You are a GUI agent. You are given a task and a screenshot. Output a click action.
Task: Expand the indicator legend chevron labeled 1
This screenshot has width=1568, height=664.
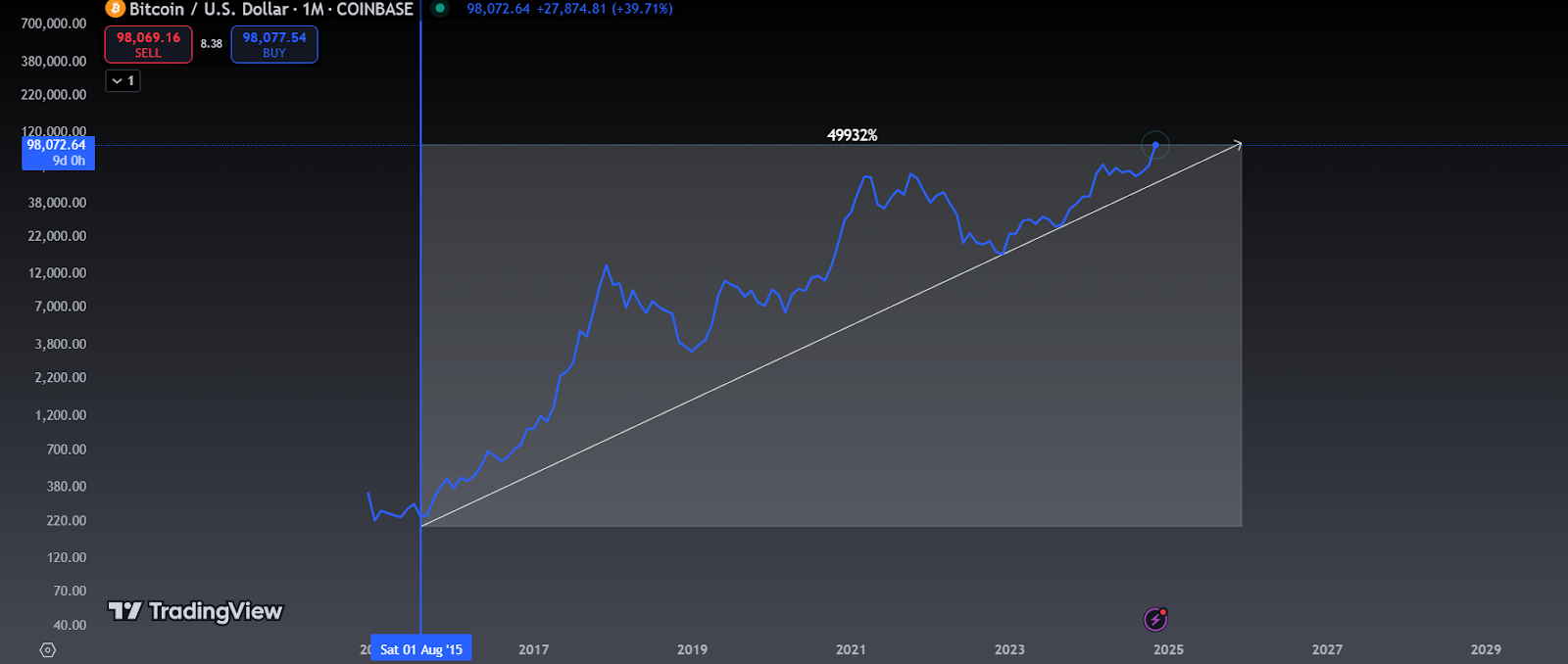[122, 81]
